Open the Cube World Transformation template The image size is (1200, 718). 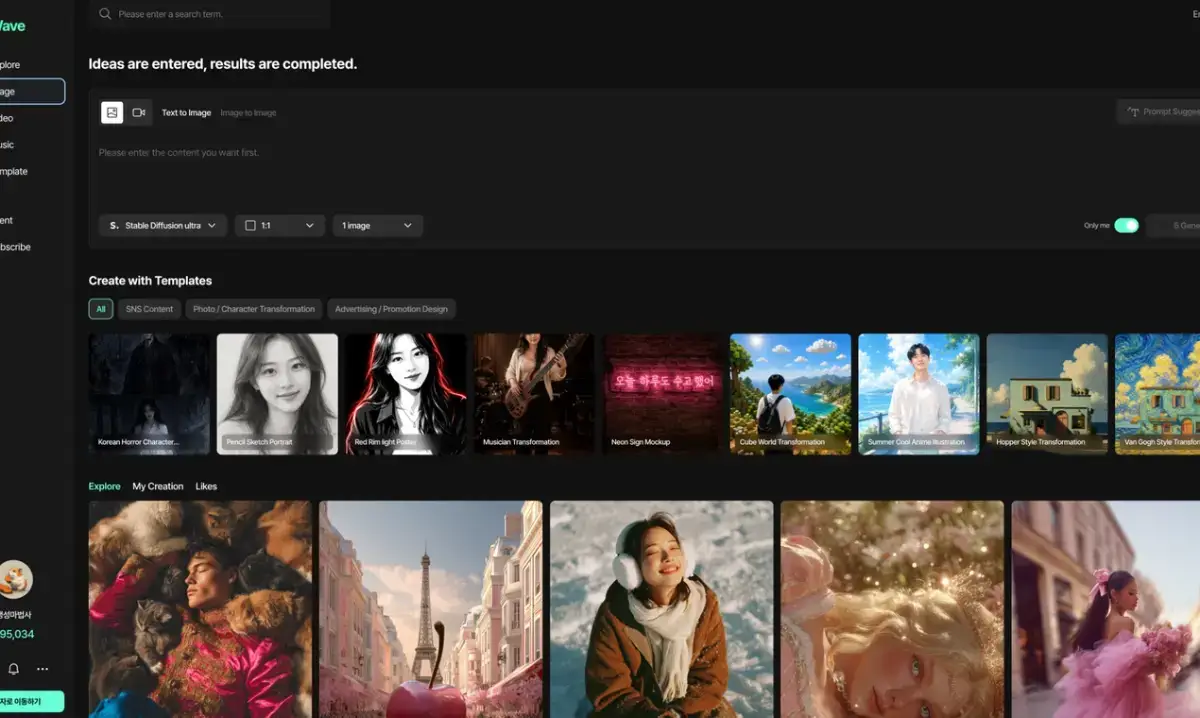(x=790, y=394)
